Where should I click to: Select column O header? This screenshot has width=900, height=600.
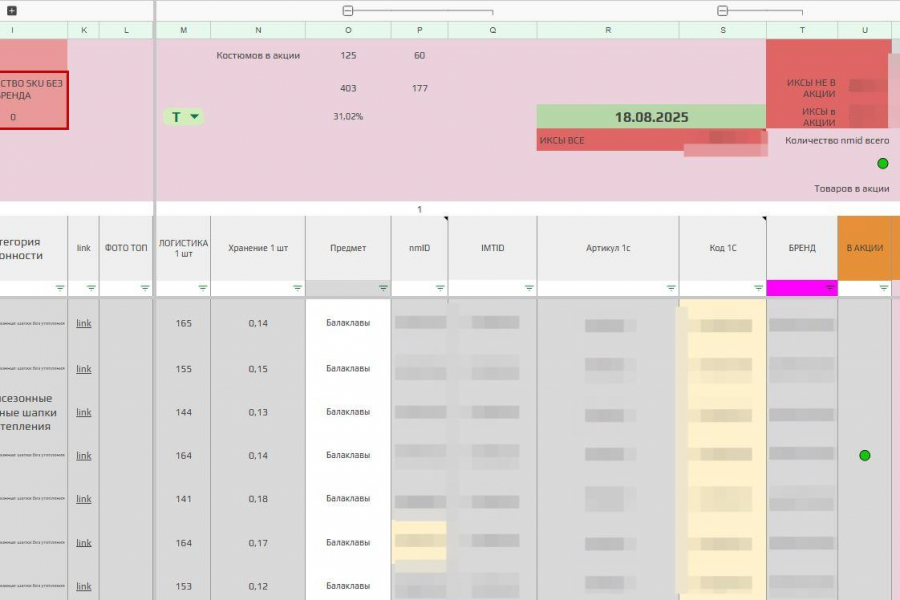pyautogui.click(x=348, y=30)
